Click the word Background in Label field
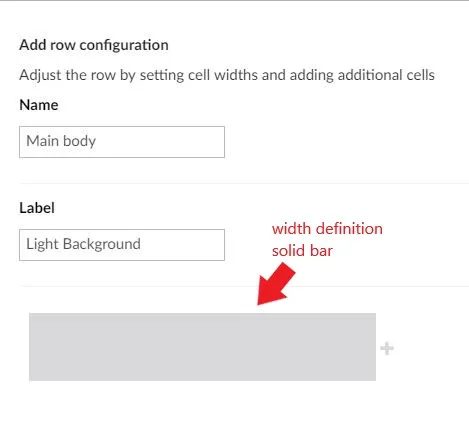The width and height of the screenshot is (469, 421). coord(101,244)
